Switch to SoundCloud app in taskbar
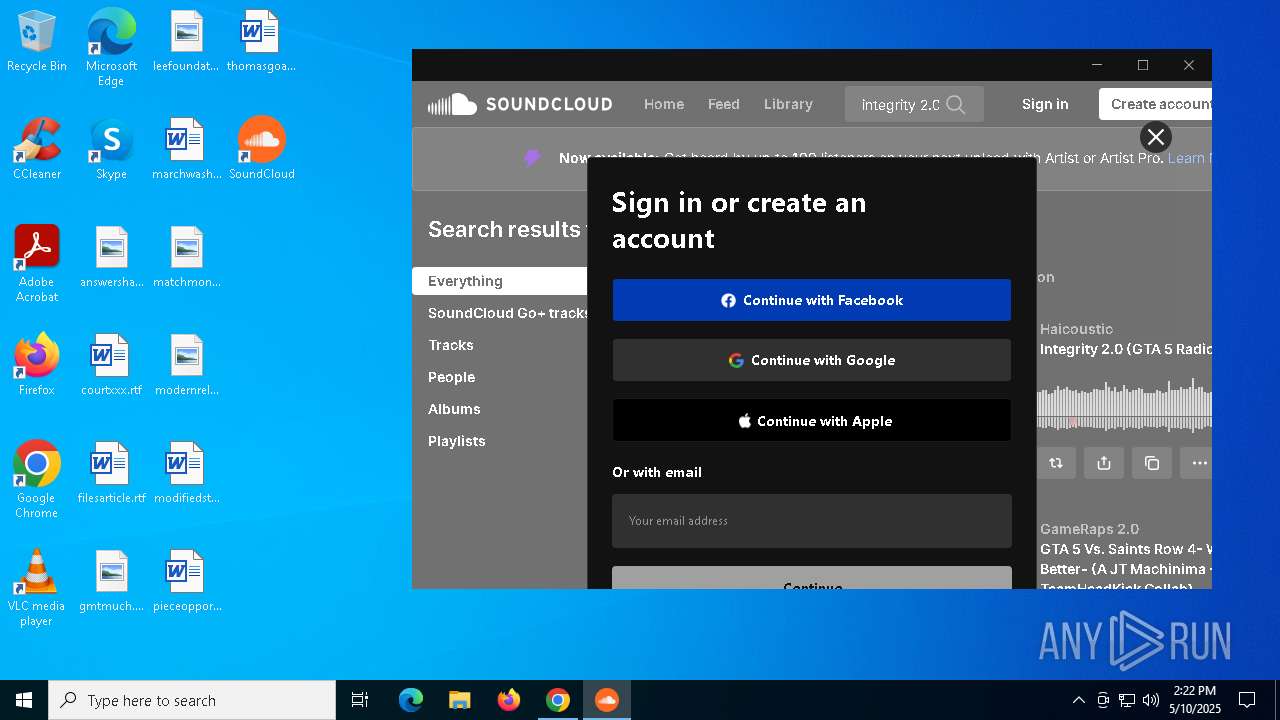1280x720 pixels. pos(606,700)
